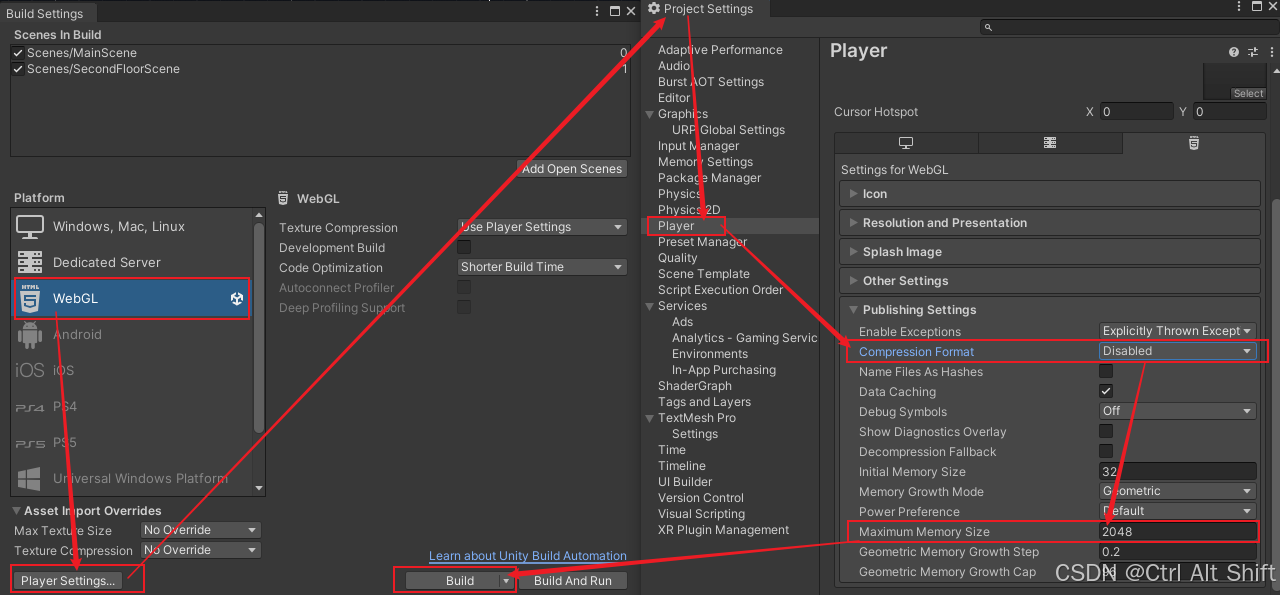Click the Build And Run button
The height and width of the screenshot is (595, 1280).
(573, 581)
